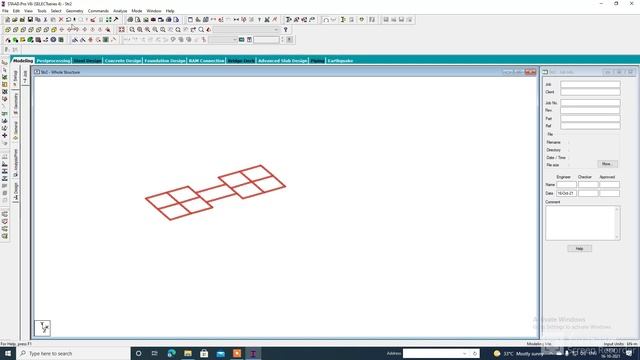This screenshot has width=640, height=360.
Task: Open Microsoft Edge from the taskbar
Action: 171,353
